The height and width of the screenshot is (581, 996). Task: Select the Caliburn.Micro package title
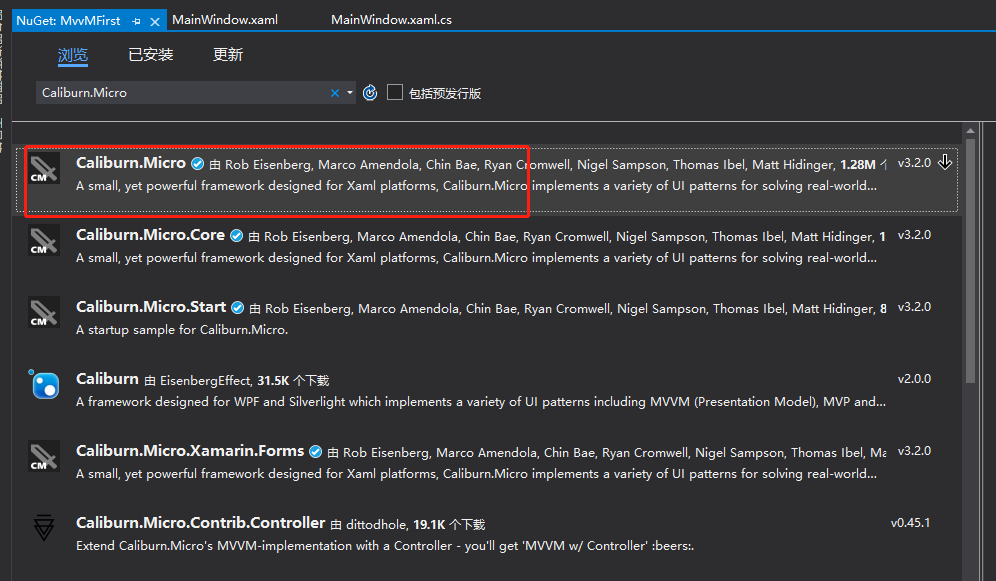(x=131, y=163)
